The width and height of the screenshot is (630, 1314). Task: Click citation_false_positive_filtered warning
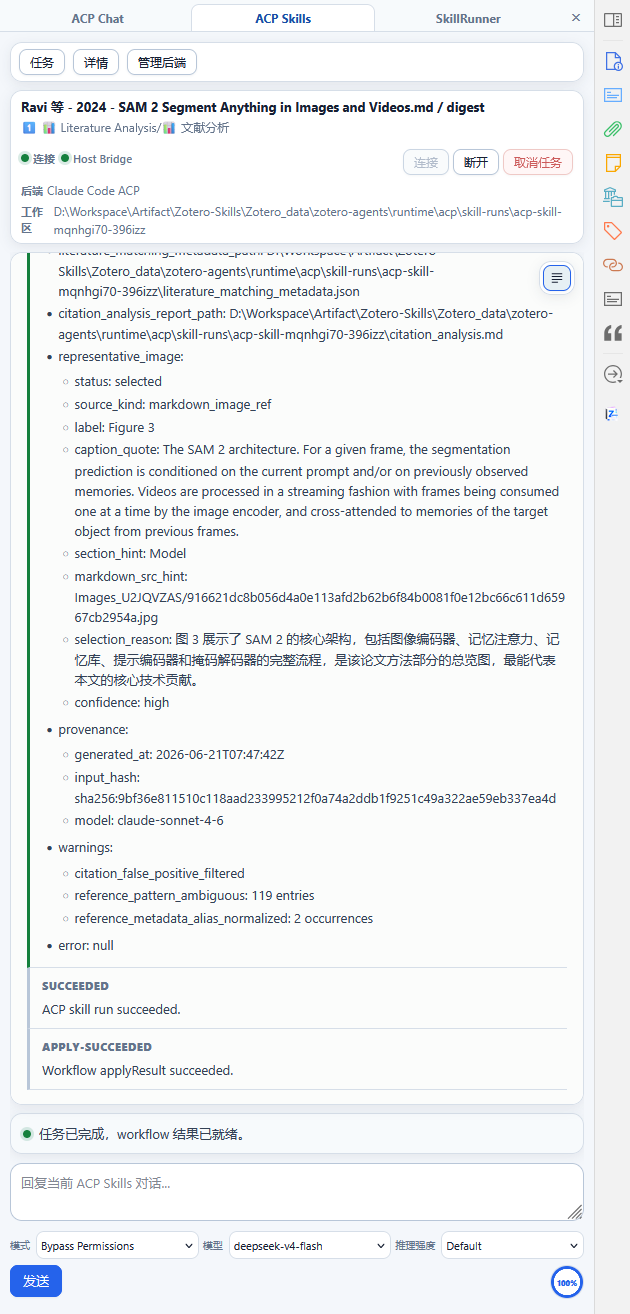point(160,874)
